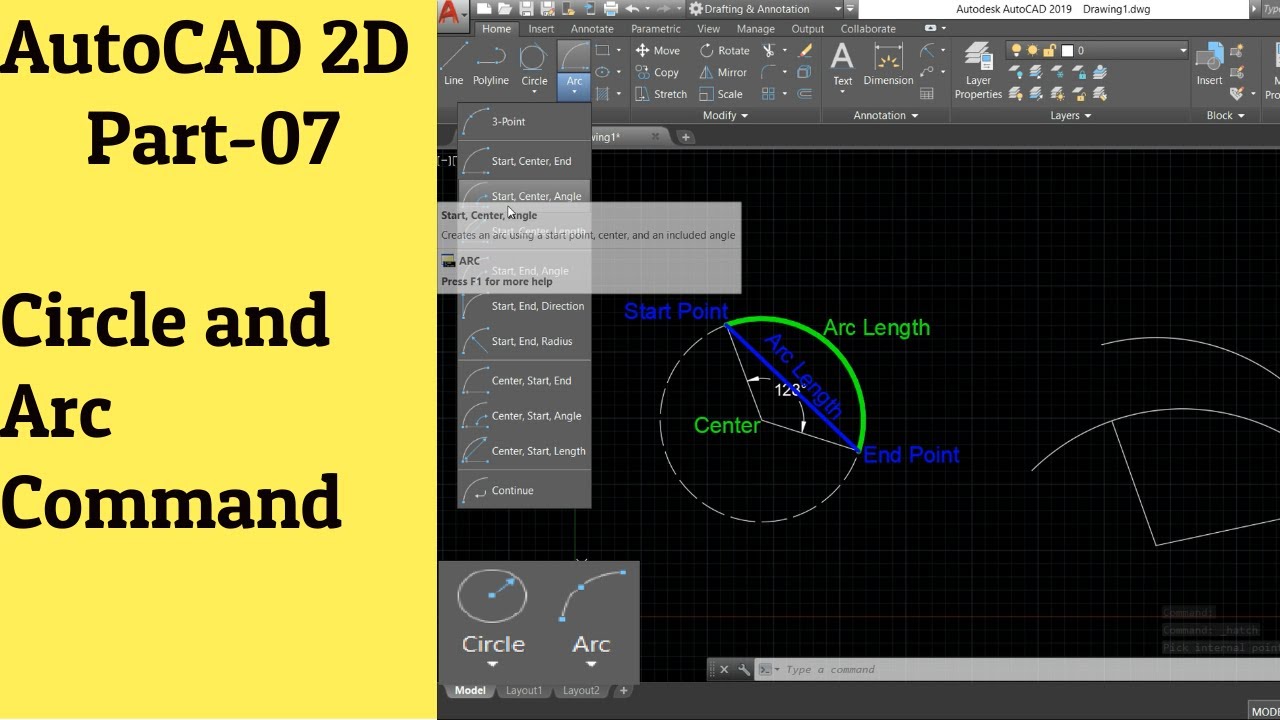The image size is (1280, 720).
Task: Click the Redo arrow
Action: [664, 8]
